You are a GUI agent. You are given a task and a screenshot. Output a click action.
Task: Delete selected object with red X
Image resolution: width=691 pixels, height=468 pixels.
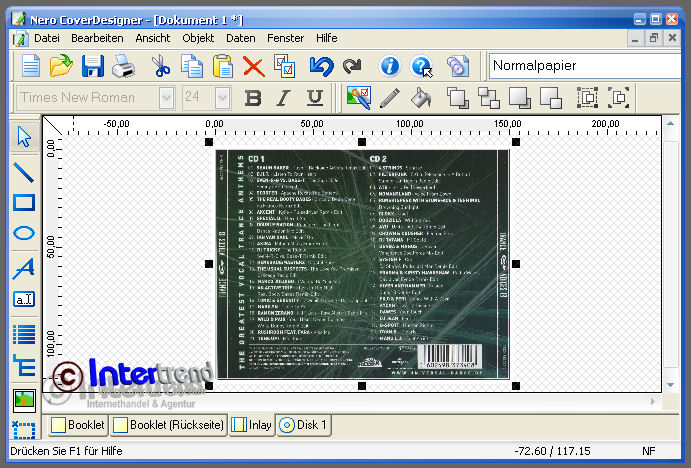(x=253, y=67)
